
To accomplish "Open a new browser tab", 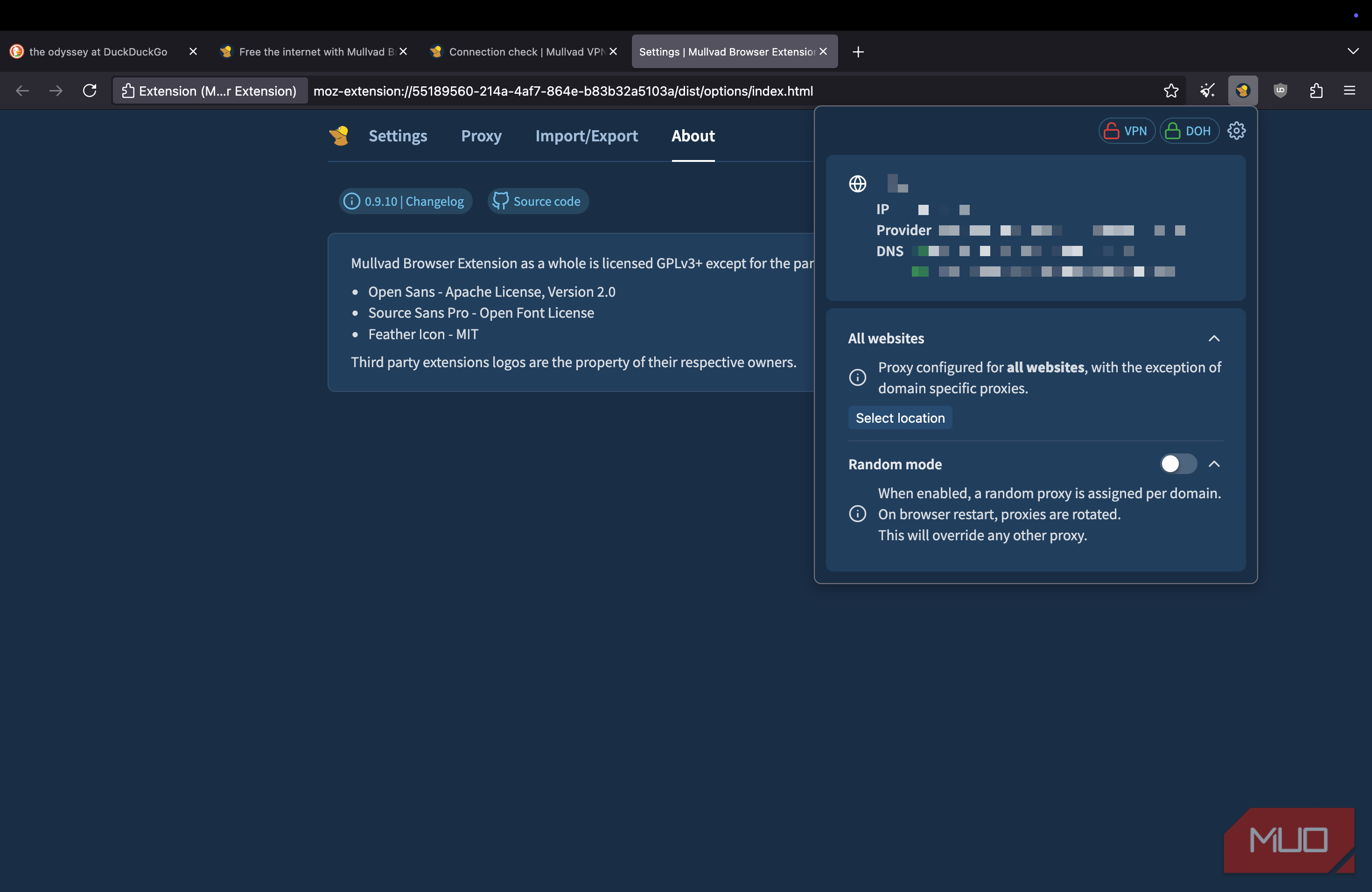I will pos(858,52).
